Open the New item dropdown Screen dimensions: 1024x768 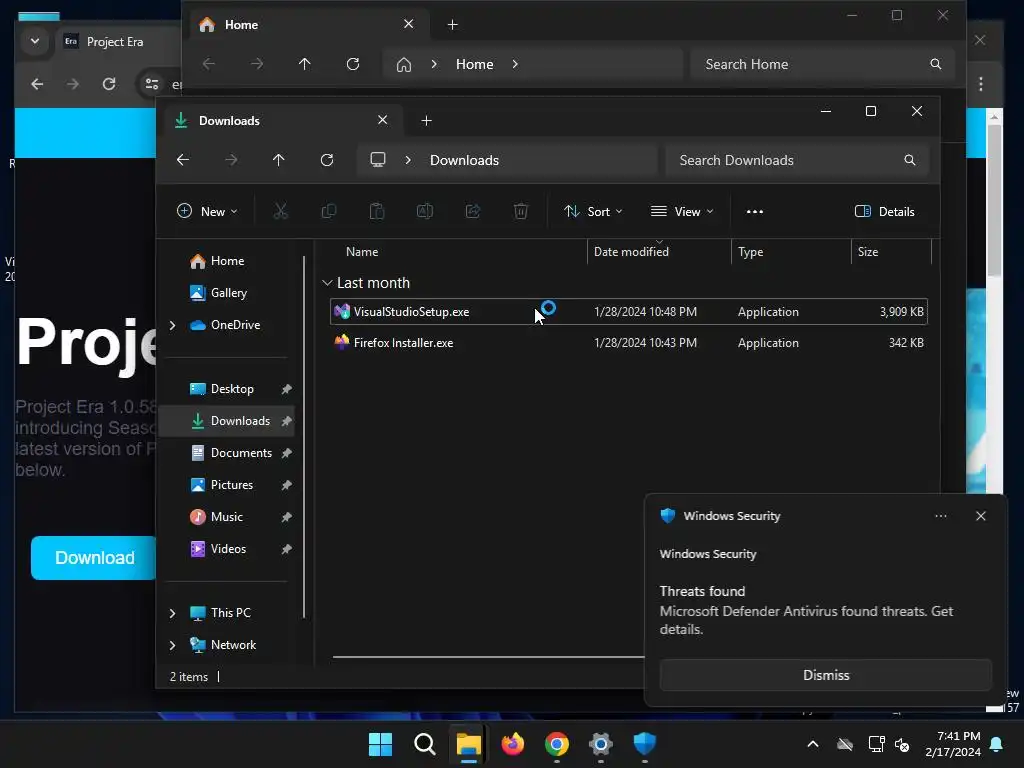click(207, 212)
